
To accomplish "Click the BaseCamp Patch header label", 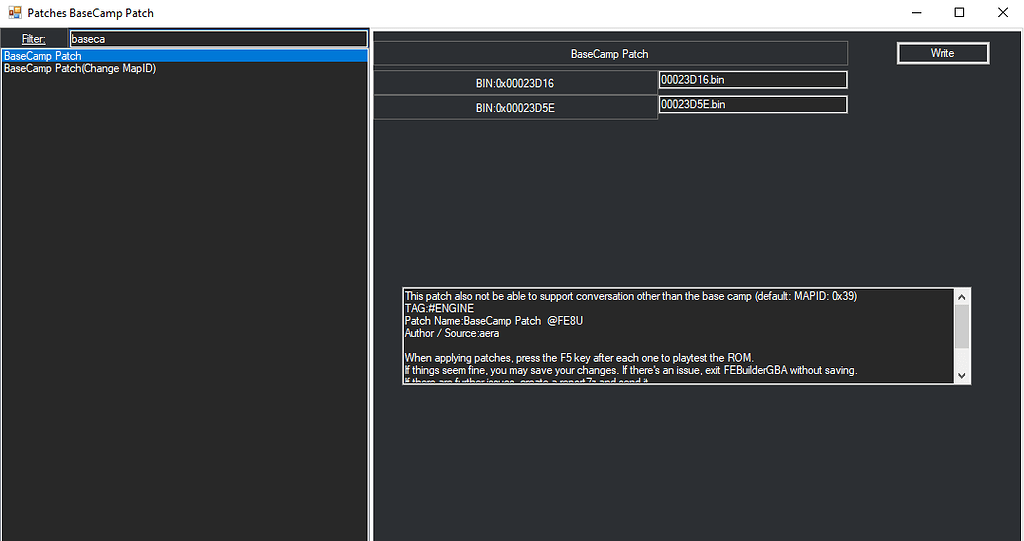I will (x=609, y=54).
